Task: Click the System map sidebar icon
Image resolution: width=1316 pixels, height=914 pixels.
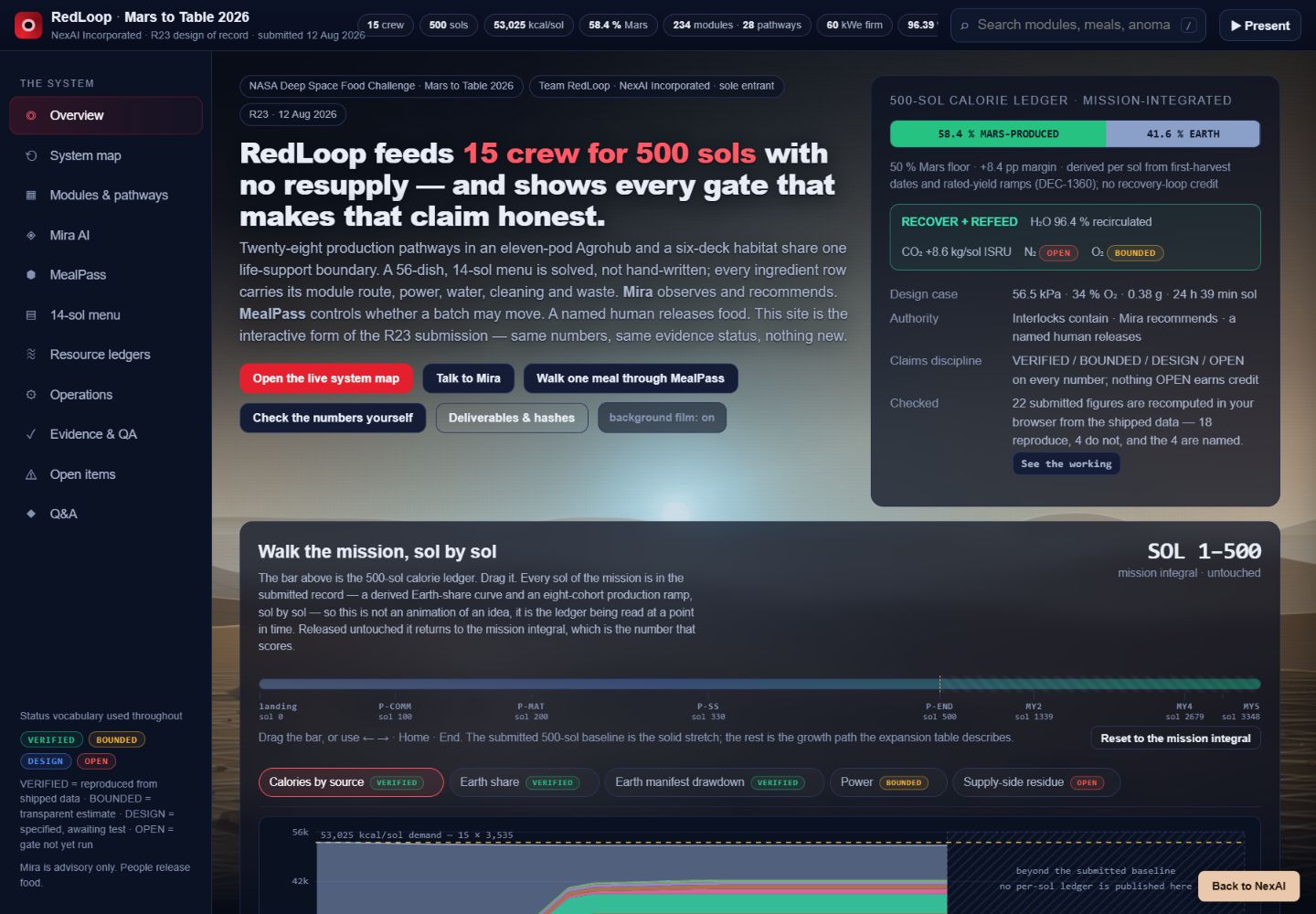Action: pyautogui.click(x=31, y=155)
